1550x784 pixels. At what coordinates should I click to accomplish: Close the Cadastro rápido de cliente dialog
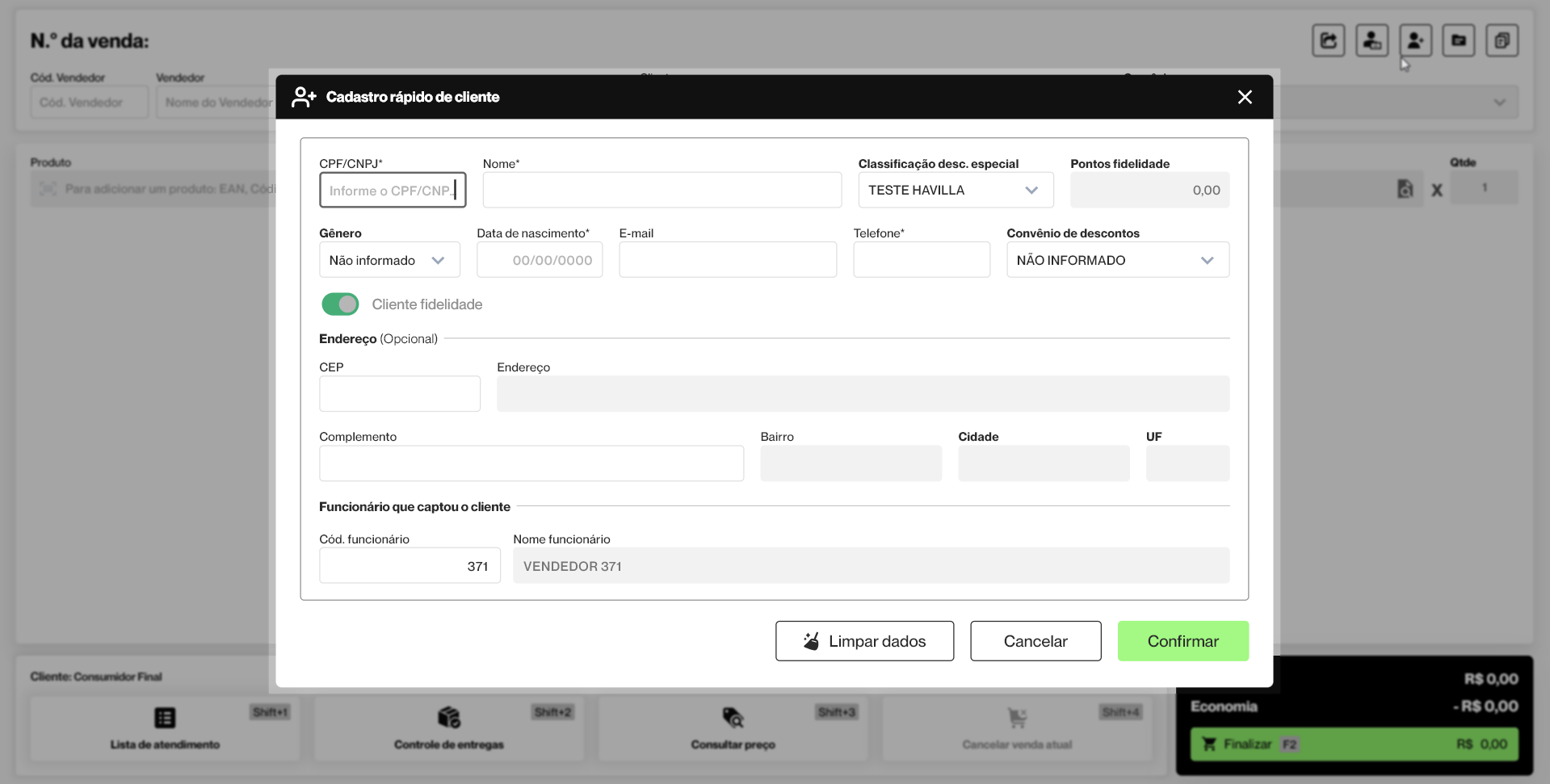(x=1245, y=97)
